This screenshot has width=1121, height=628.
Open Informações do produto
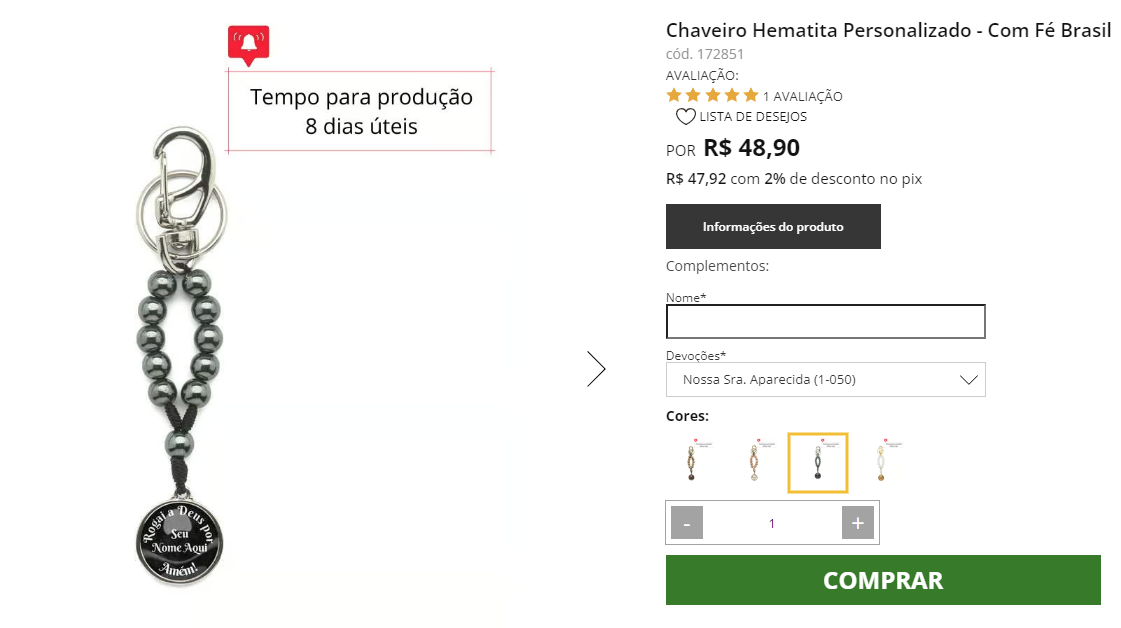point(774,227)
